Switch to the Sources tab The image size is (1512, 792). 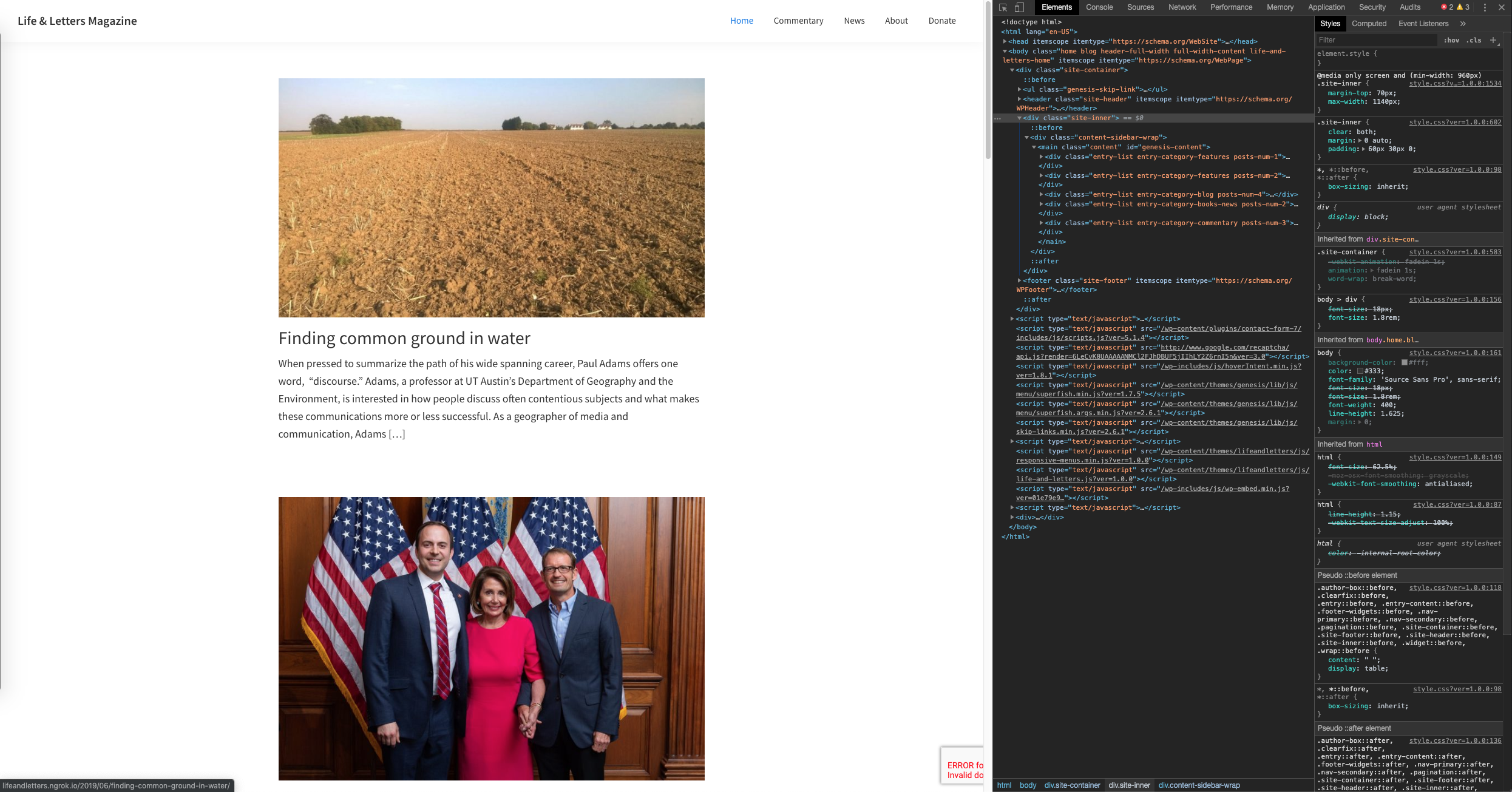1141,7
